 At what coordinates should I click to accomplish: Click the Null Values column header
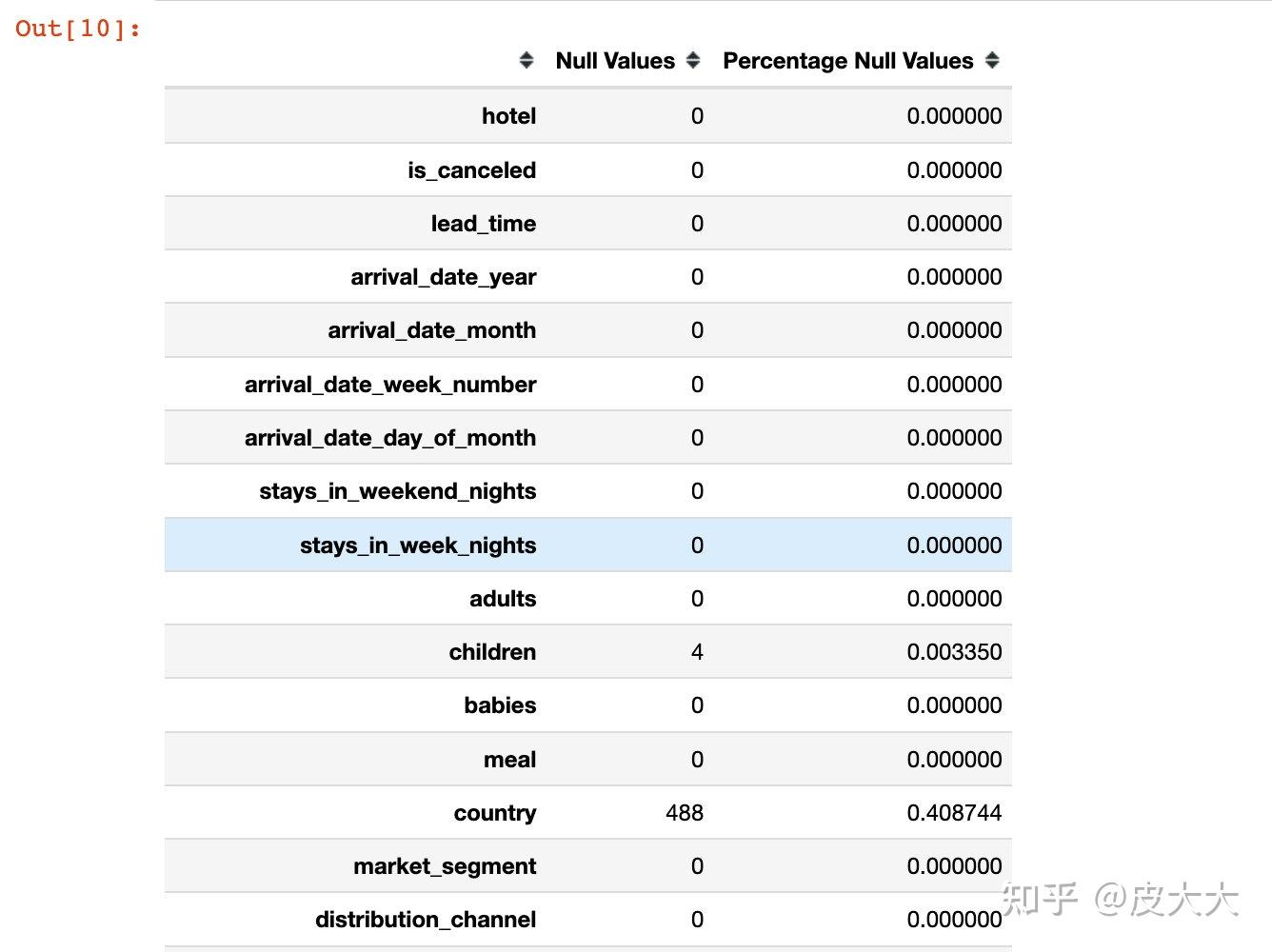tap(615, 61)
